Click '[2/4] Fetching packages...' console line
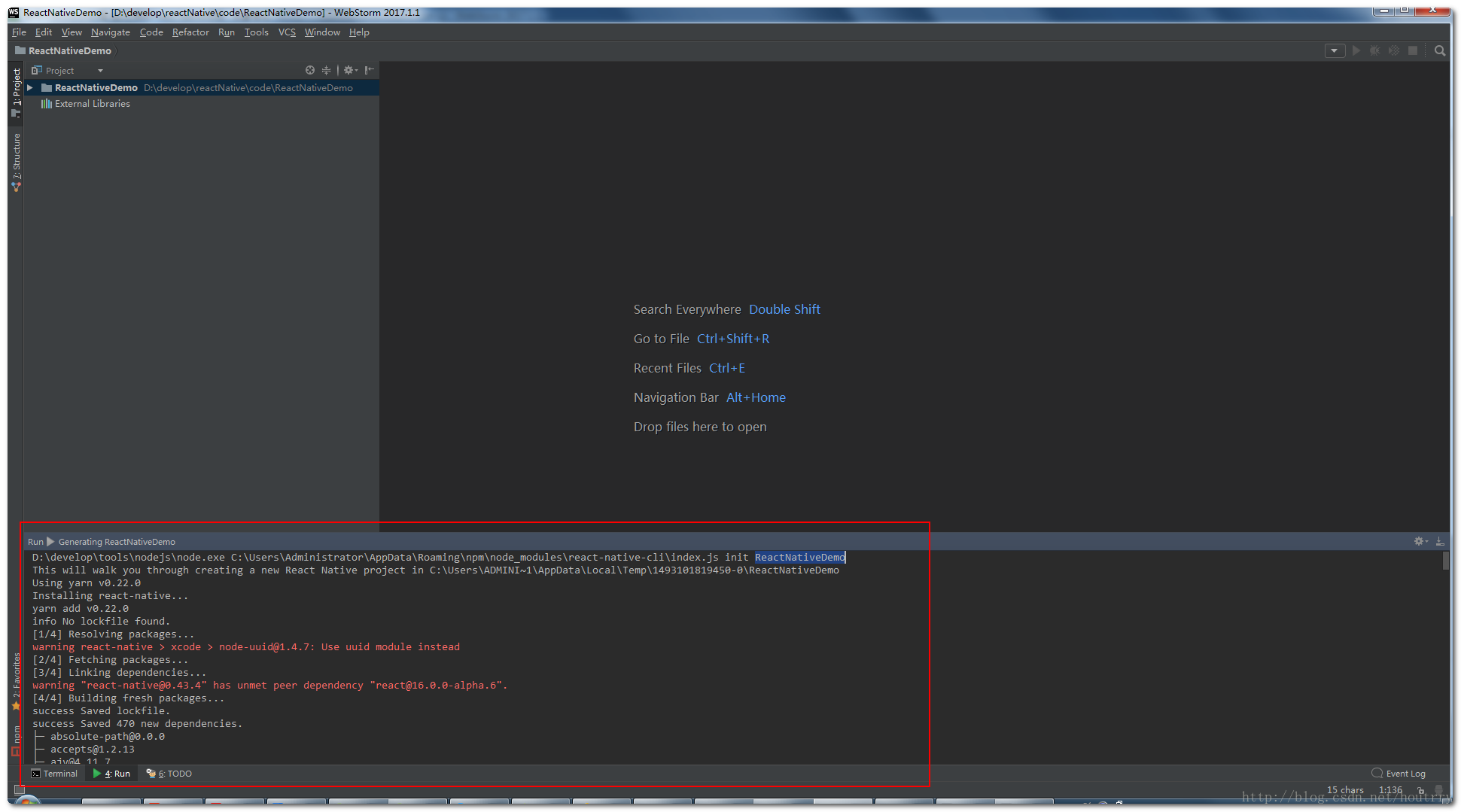This screenshot has height=812, width=1461. point(111,660)
